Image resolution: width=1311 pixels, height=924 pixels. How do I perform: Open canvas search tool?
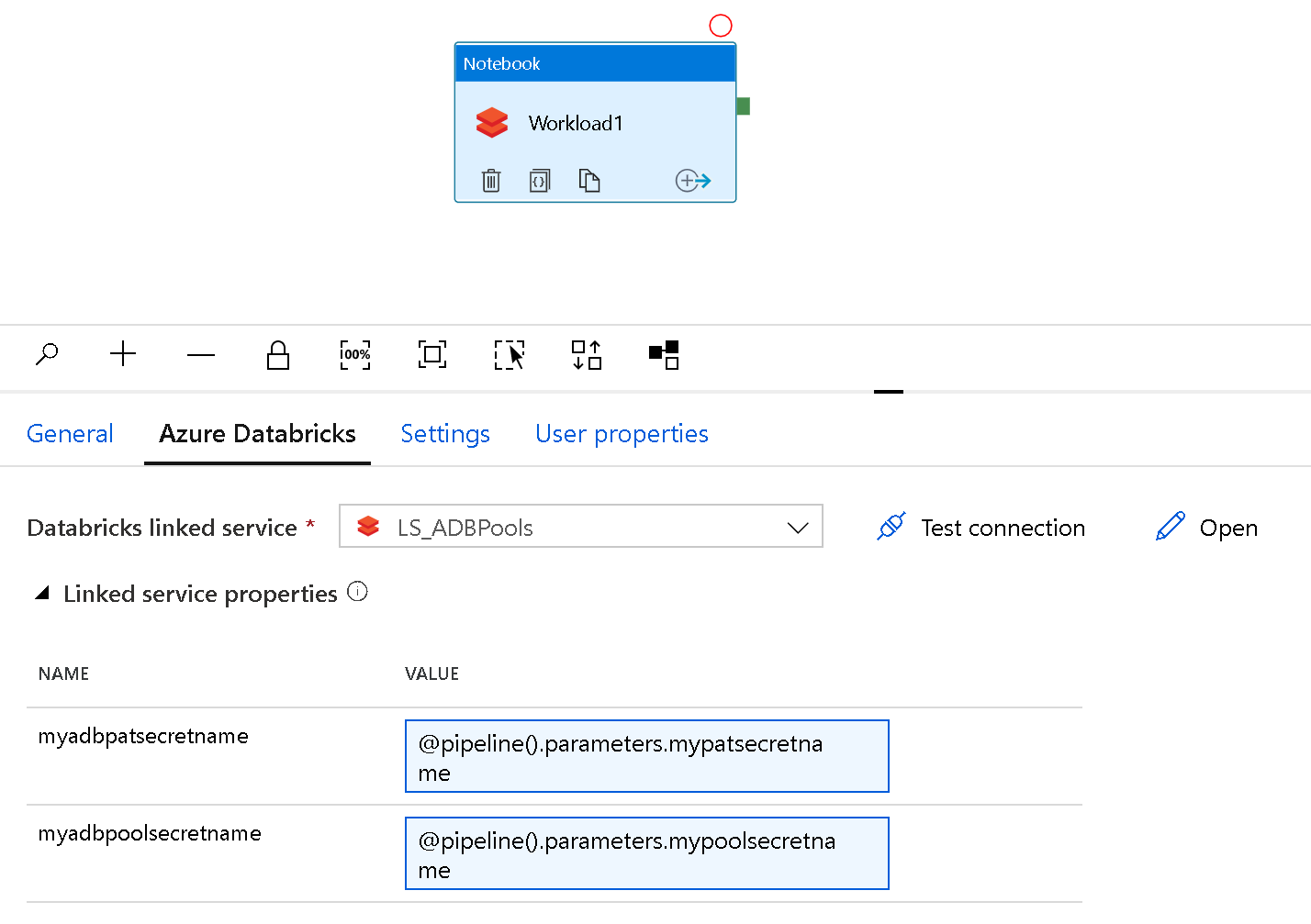47,355
